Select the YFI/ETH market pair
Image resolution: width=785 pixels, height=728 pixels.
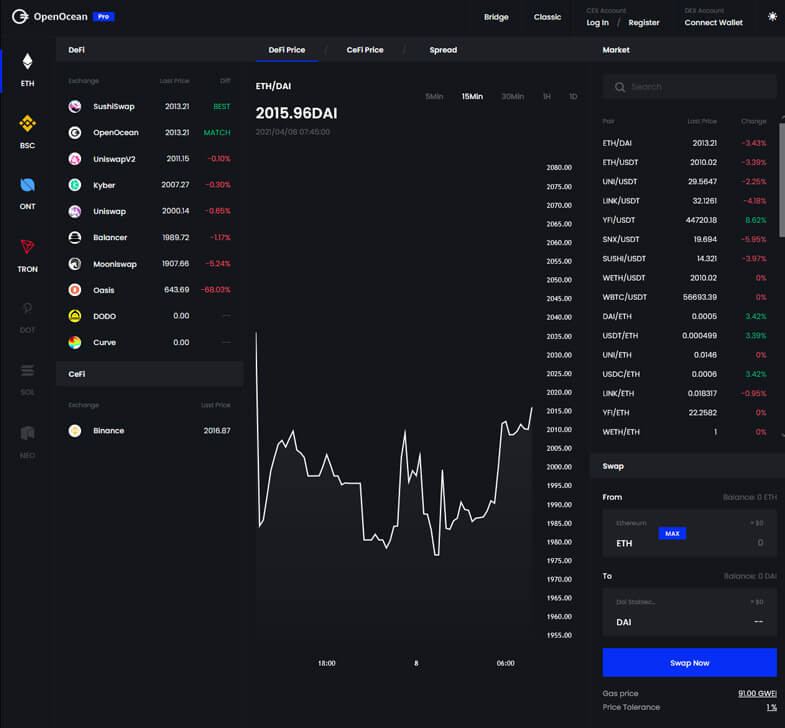684,413
